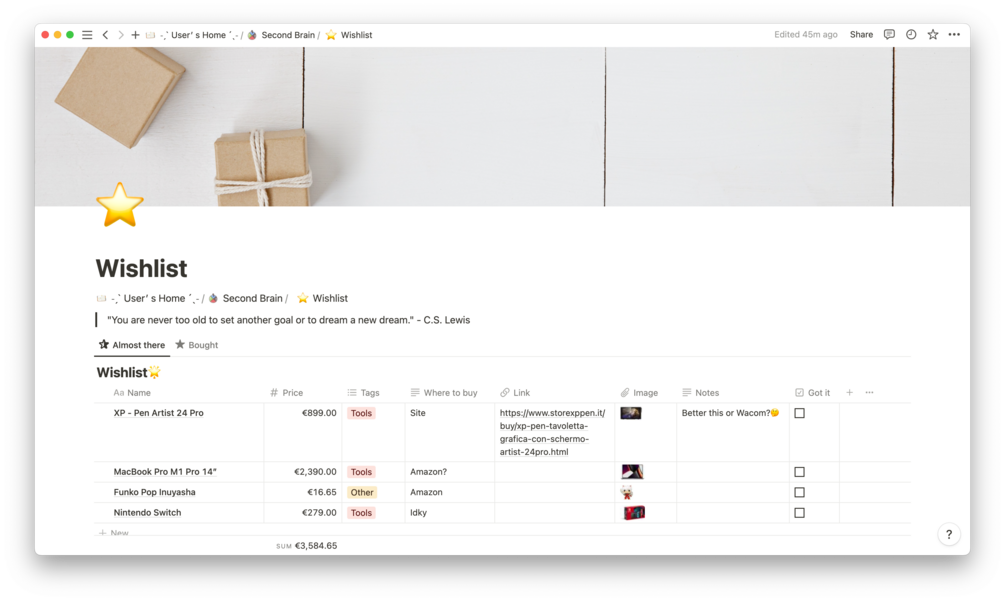This screenshot has height=601, width=1005.
Task: Open Funko Pop Inuyasha entry
Action: pyautogui.click(x=154, y=493)
